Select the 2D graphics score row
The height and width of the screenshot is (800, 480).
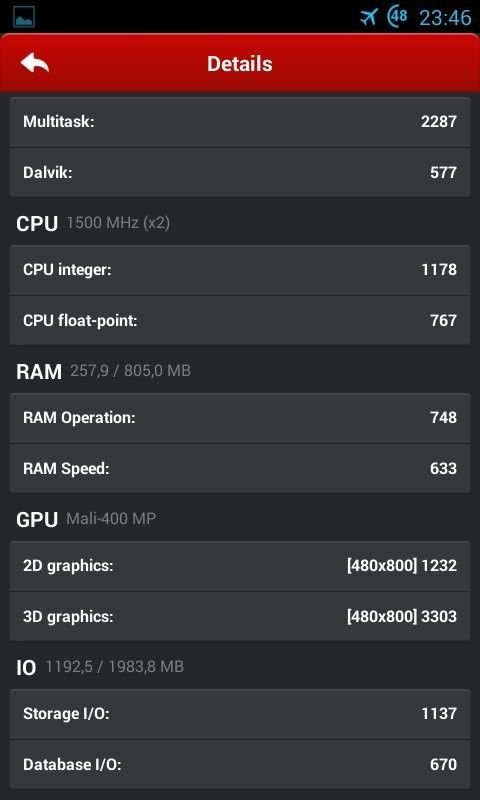click(240, 566)
